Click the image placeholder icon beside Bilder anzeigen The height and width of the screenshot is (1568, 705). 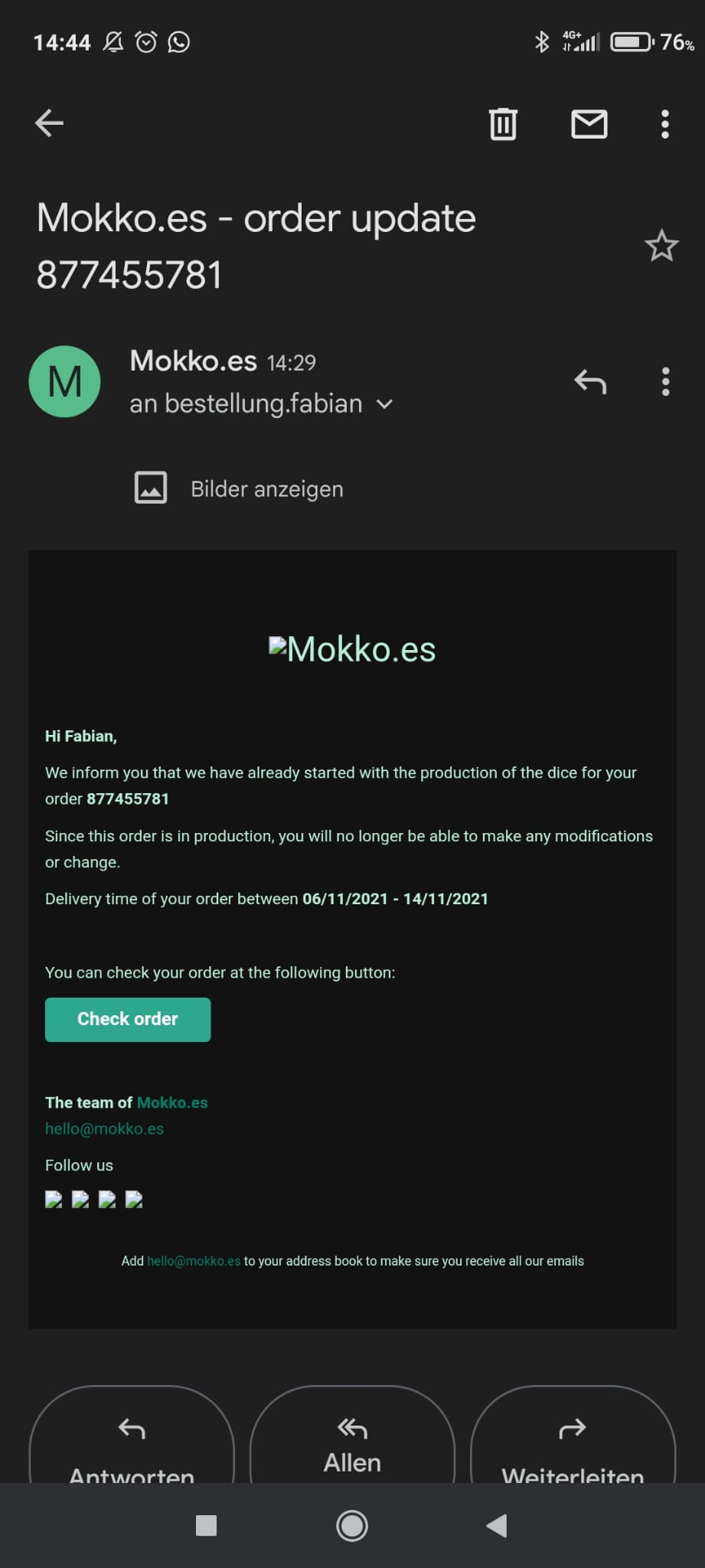tap(151, 488)
